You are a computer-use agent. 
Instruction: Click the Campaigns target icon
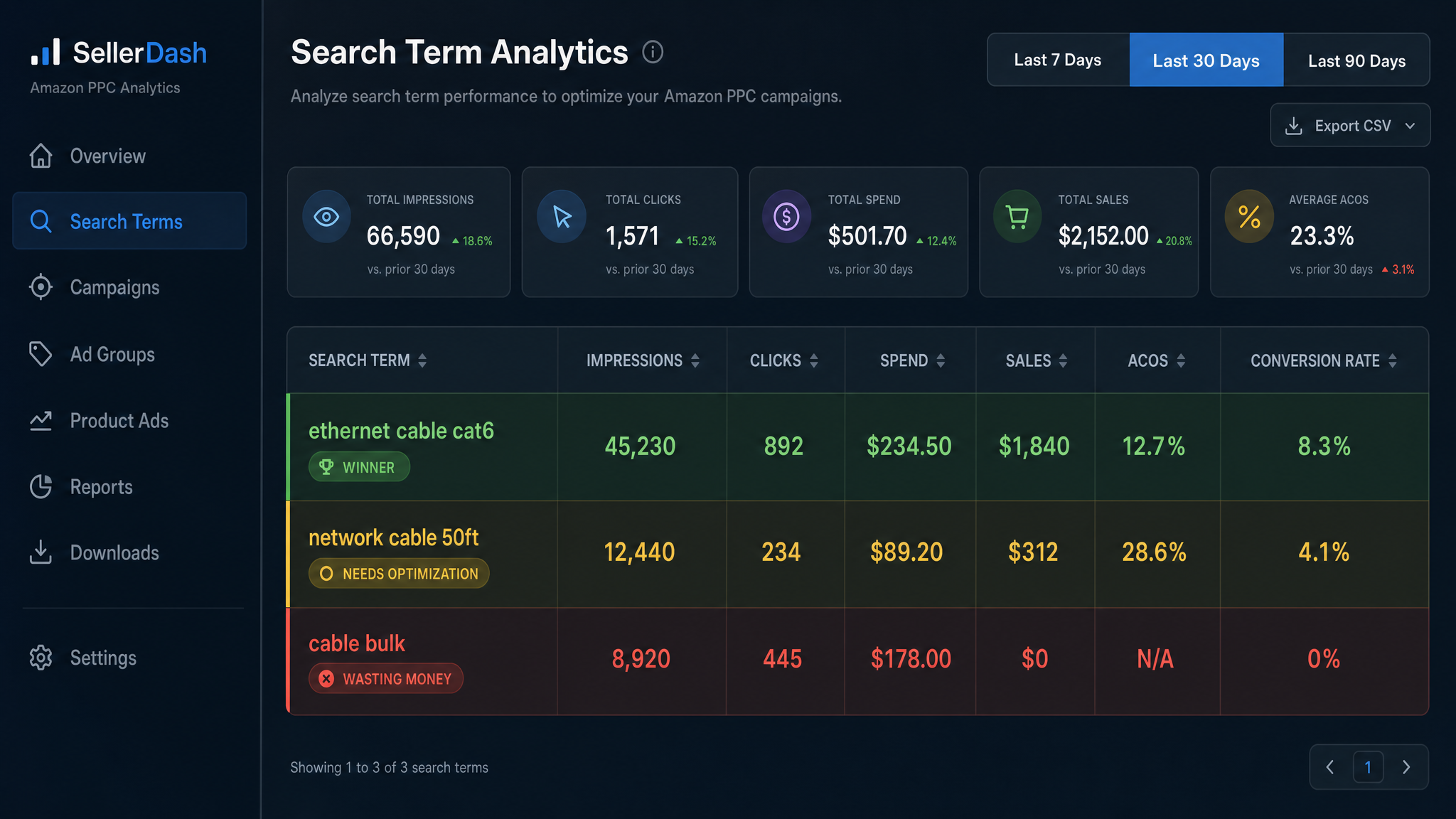pyautogui.click(x=41, y=287)
